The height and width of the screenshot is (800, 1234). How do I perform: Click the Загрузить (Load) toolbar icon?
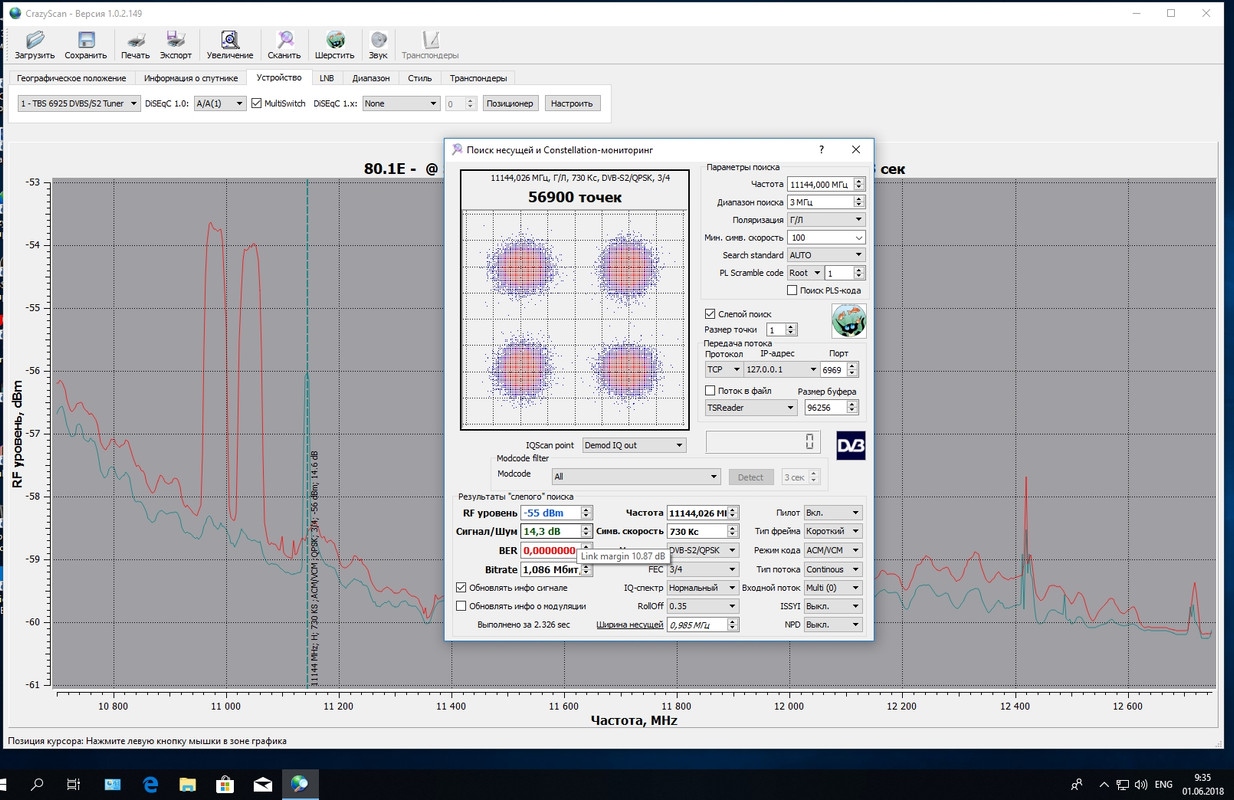[35, 45]
